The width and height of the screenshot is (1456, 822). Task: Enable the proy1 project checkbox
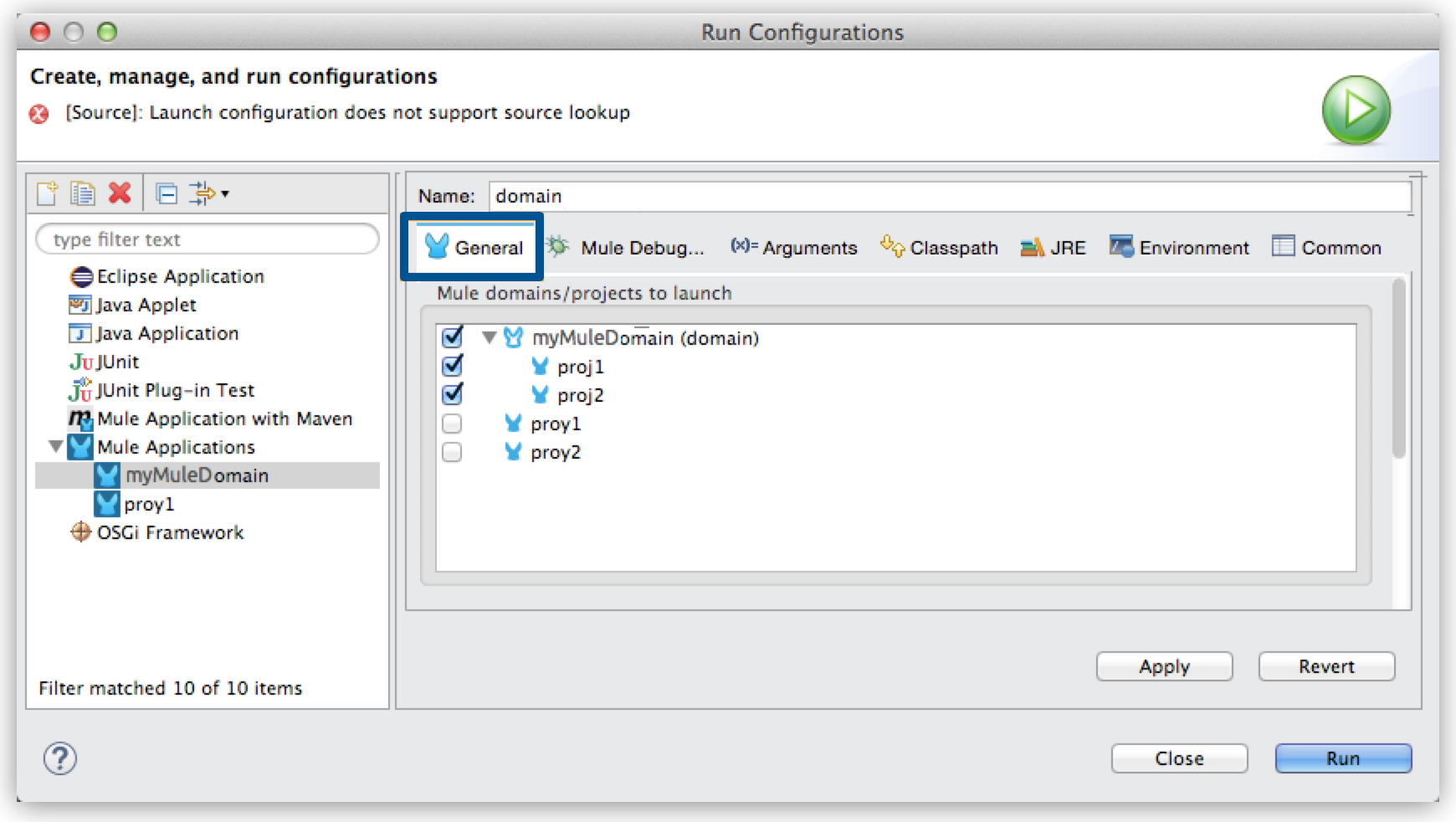pyautogui.click(x=452, y=424)
